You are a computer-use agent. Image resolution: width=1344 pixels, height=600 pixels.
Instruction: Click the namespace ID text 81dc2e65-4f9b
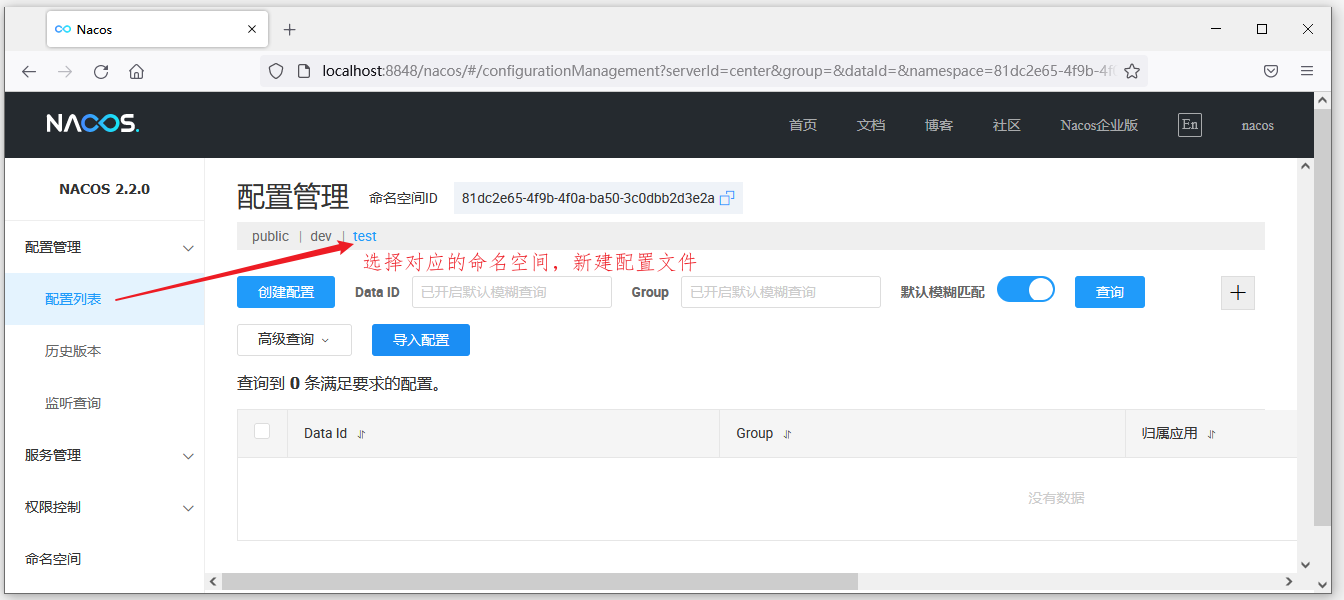click(588, 198)
